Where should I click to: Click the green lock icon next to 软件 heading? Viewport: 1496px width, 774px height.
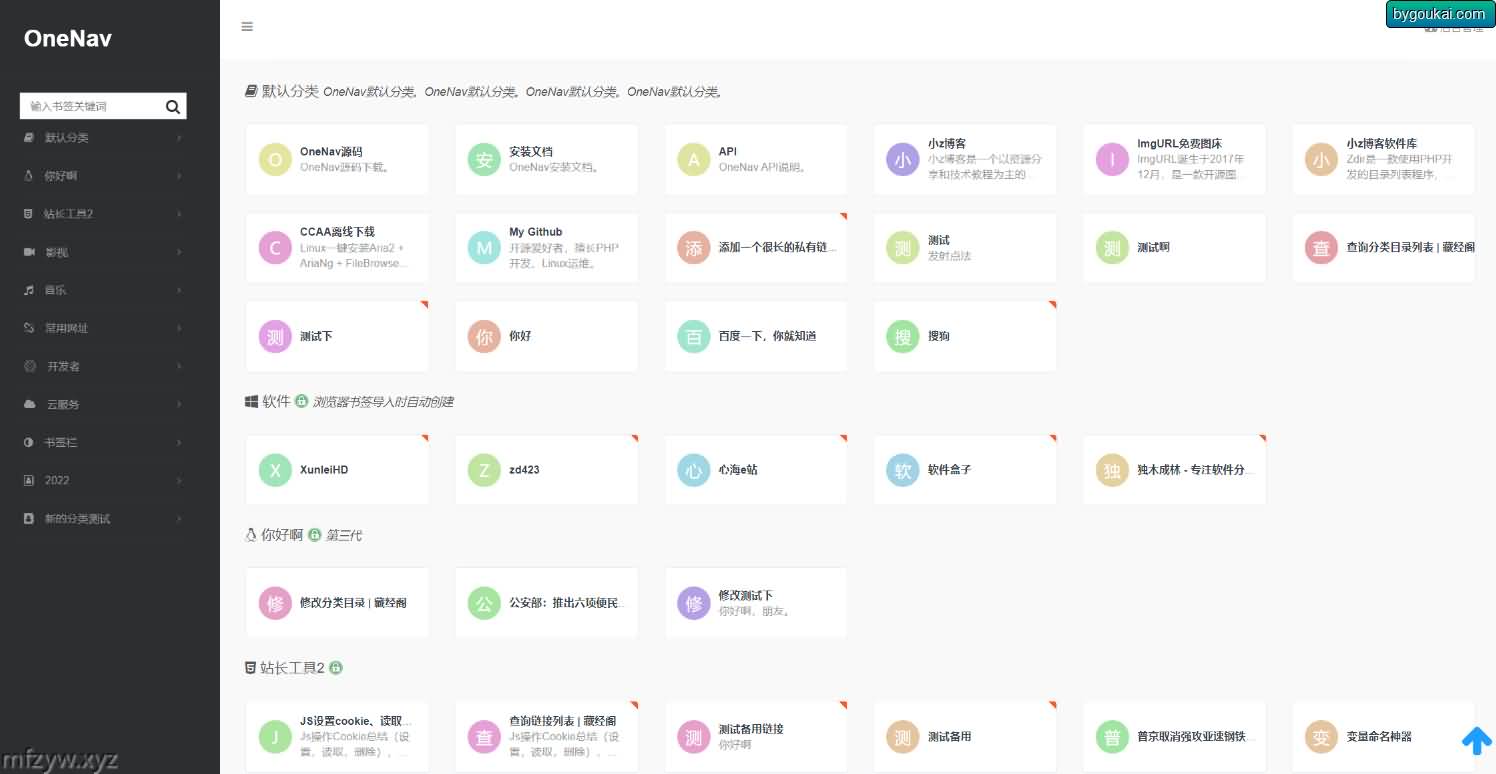click(x=301, y=401)
